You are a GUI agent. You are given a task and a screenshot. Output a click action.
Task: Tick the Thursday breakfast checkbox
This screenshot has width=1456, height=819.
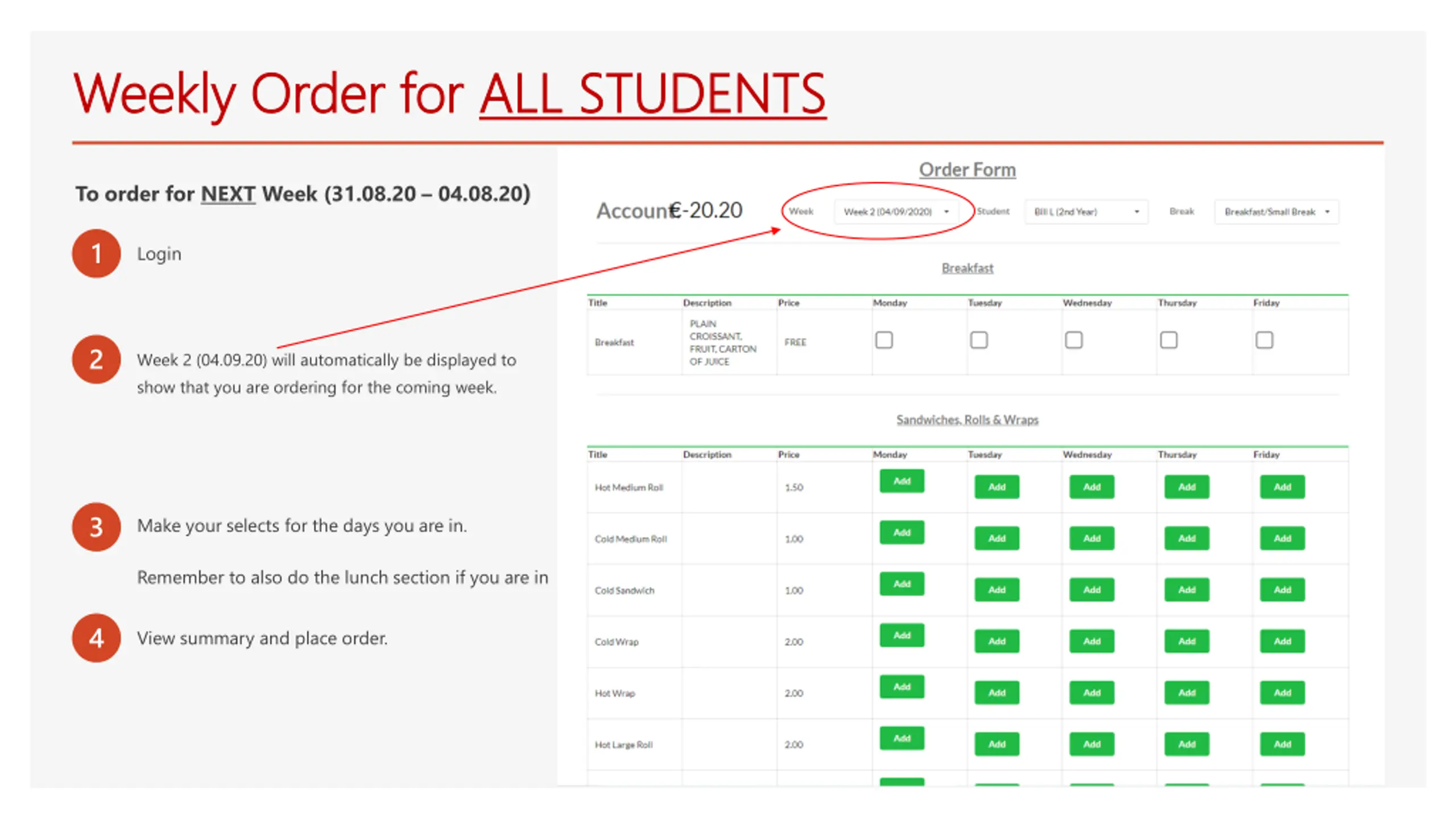tap(1169, 340)
